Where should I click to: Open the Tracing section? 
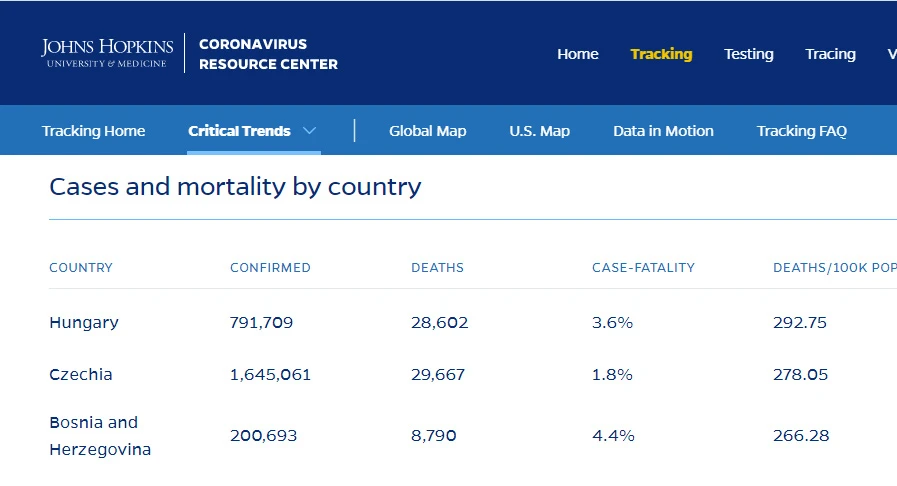[x=831, y=54]
